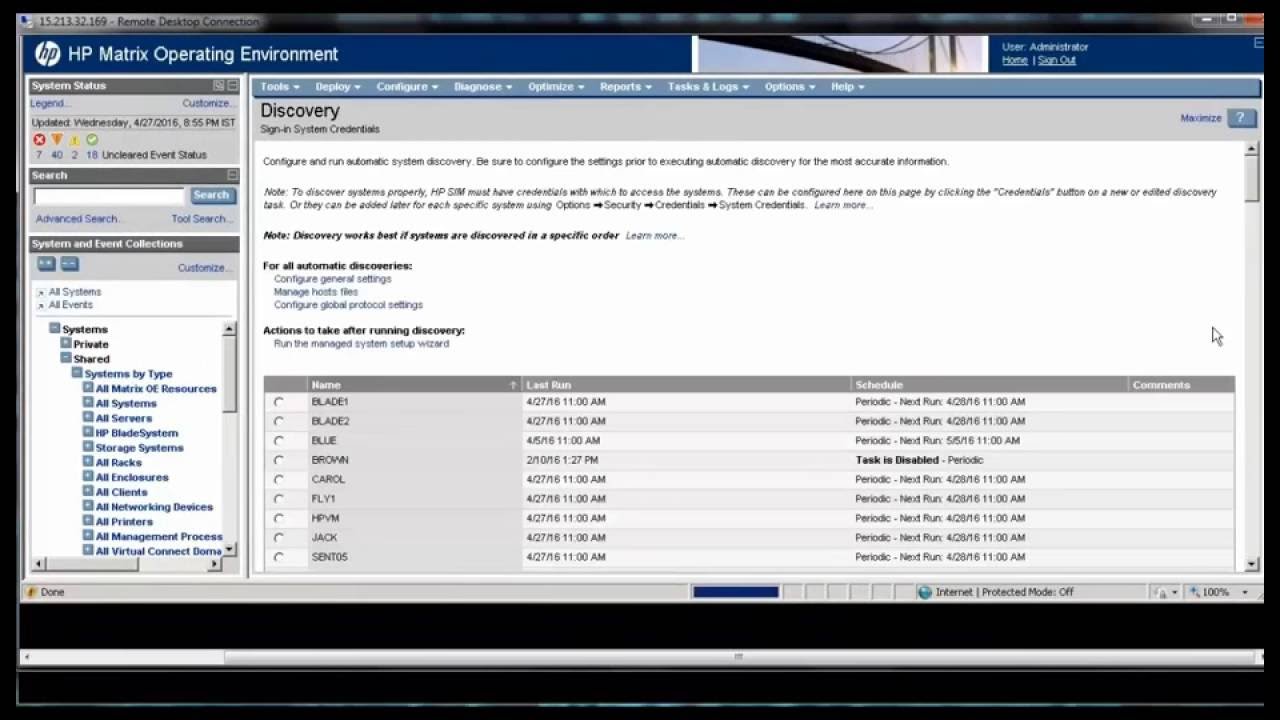Viewport: 1280px width, 720px height.
Task: Click the zoom magnifier icon at 100%
Action: click(x=1195, y=592)
